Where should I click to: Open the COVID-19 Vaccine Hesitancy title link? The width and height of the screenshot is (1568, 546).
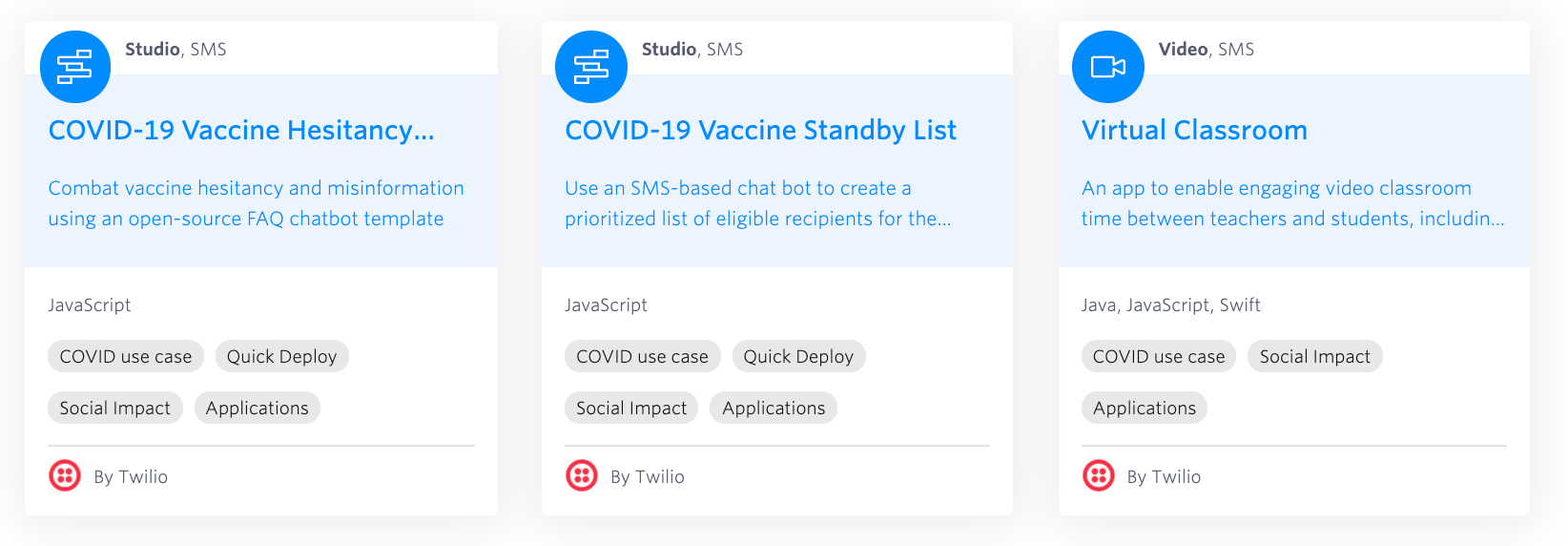point(241,130)
